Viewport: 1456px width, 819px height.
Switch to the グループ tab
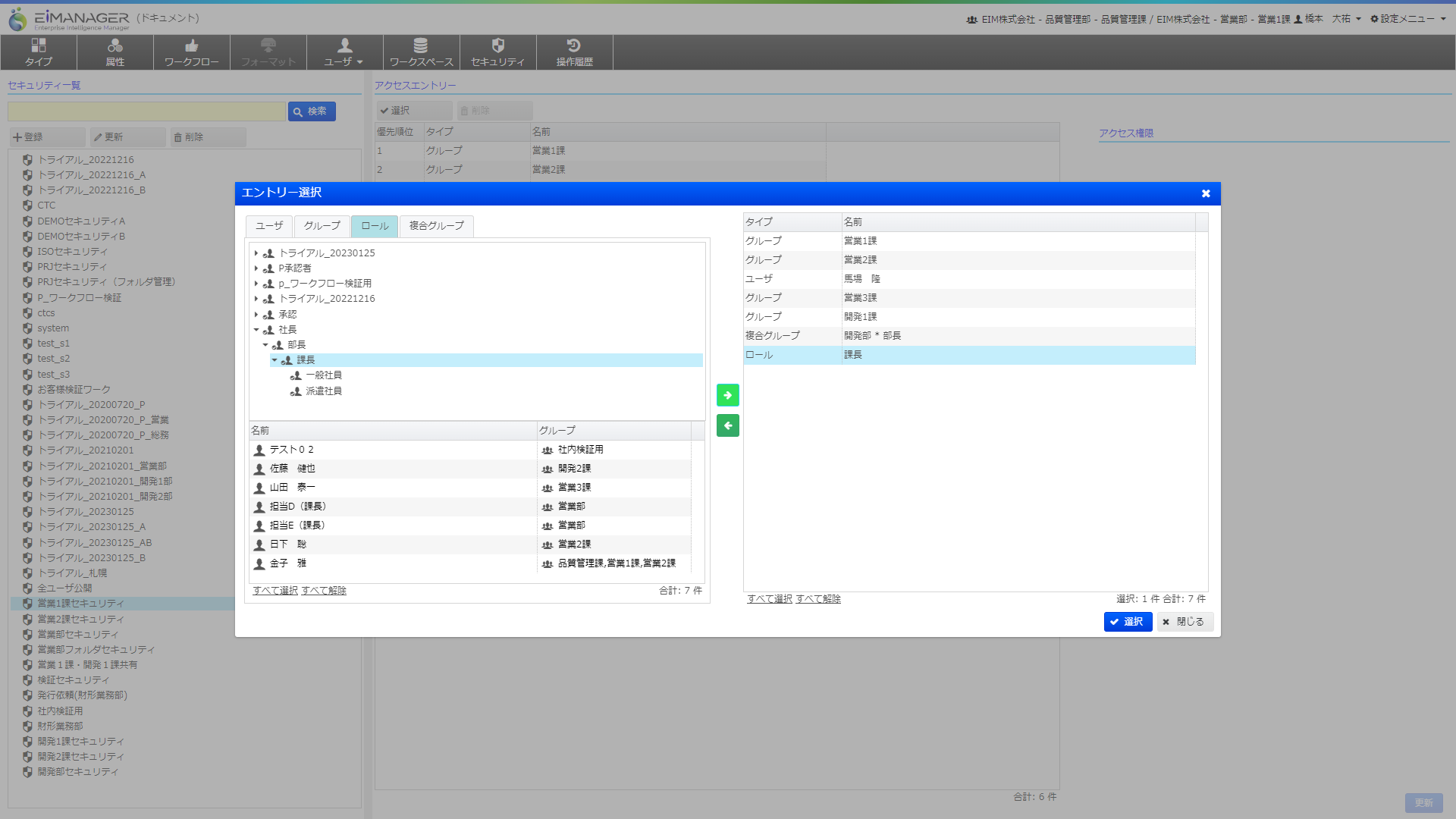[322, 226]
